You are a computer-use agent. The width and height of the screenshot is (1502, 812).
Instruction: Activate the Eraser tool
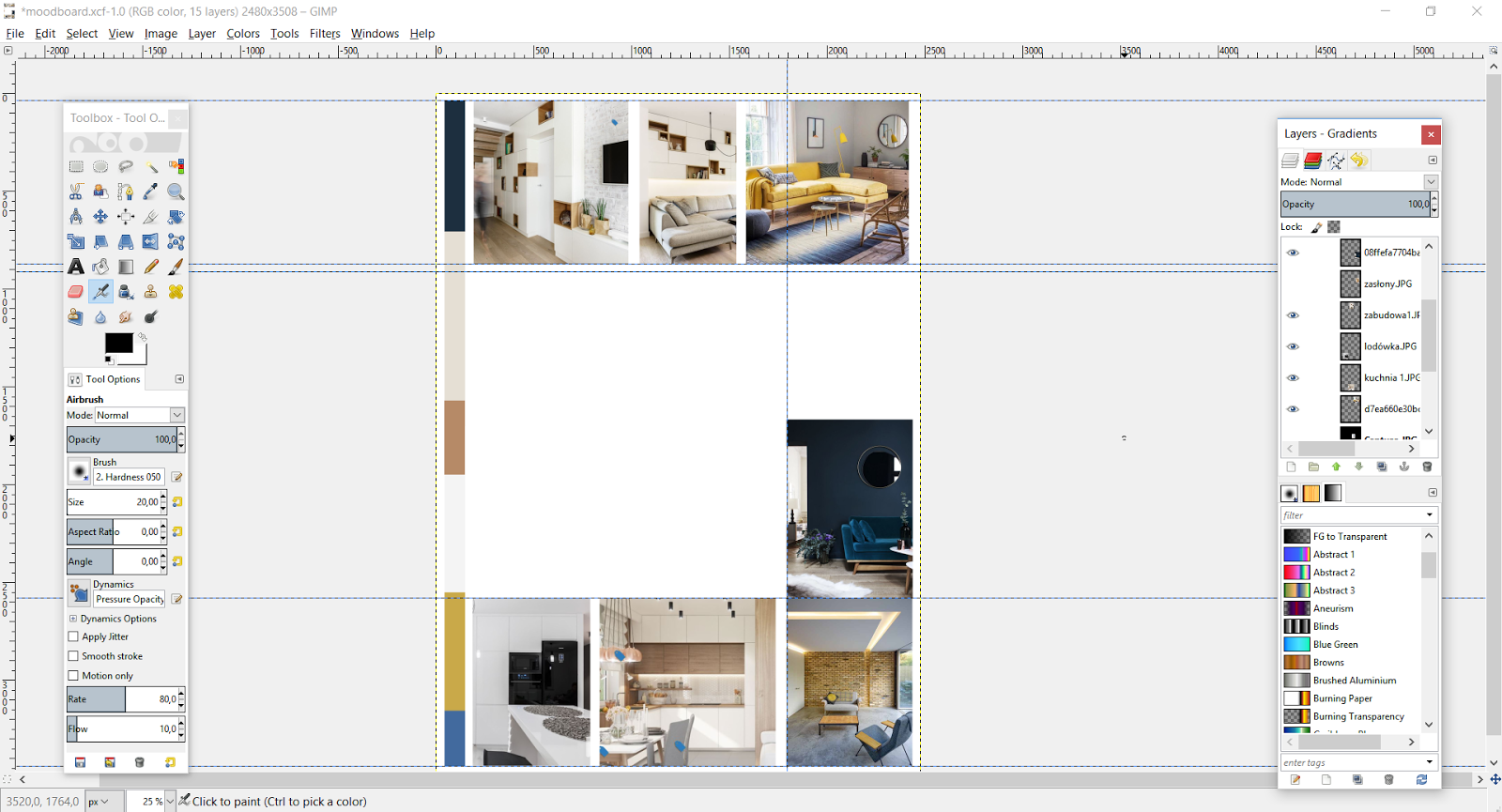(x=76, y=292)
